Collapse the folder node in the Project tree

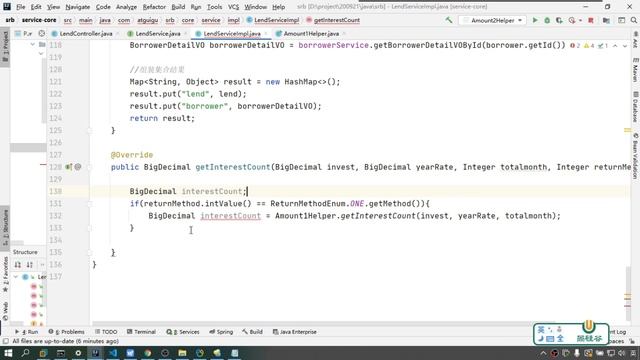point(32,44)
